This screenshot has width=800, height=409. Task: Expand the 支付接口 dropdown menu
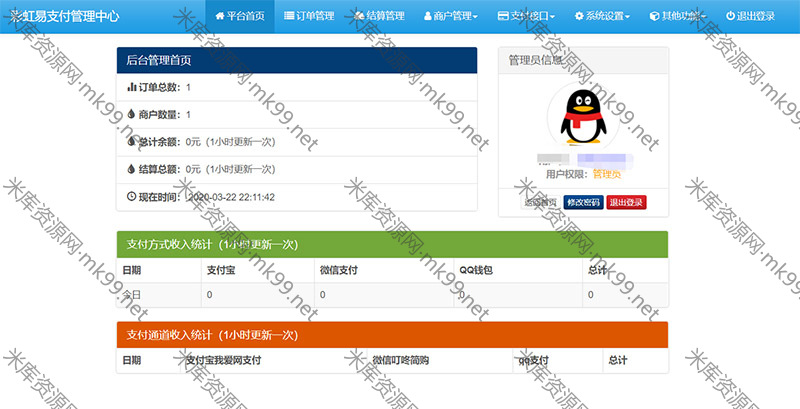[526, 16]
